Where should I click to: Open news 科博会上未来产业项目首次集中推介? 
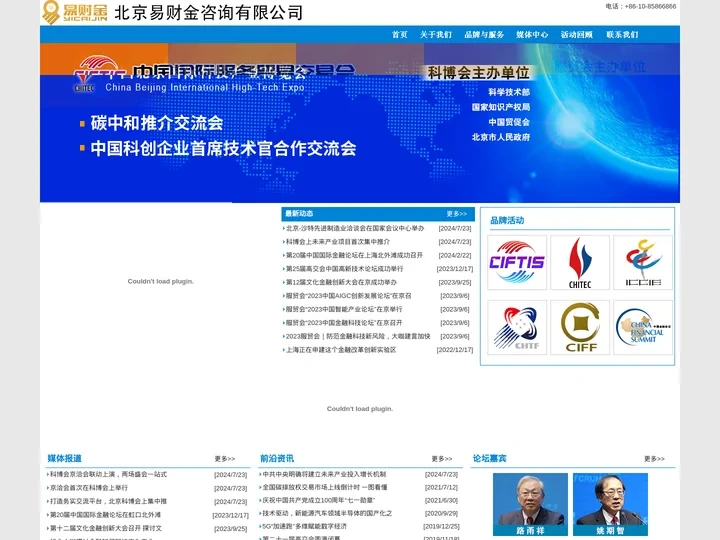point(338,242)
